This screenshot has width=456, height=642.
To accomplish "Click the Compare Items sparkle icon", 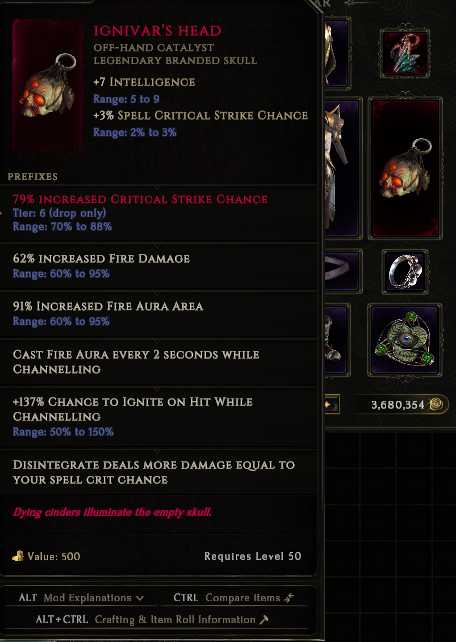I will (x=289, y=598).
